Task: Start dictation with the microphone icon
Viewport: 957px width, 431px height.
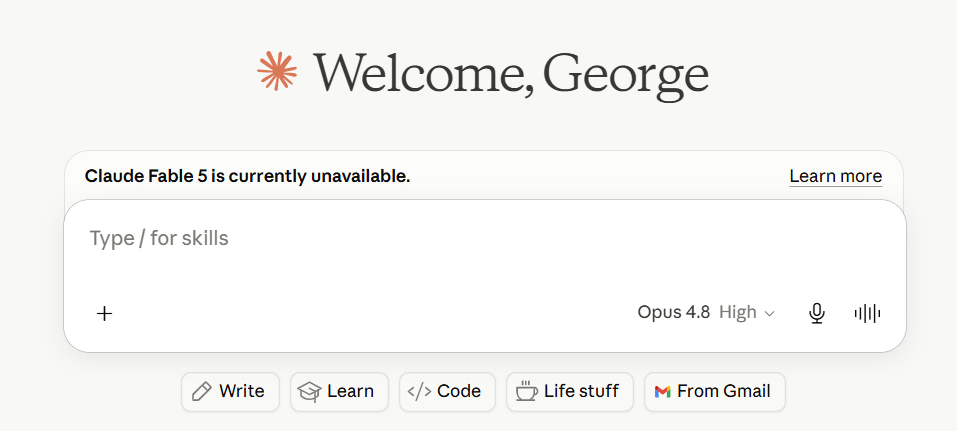Action: (817, 313)
